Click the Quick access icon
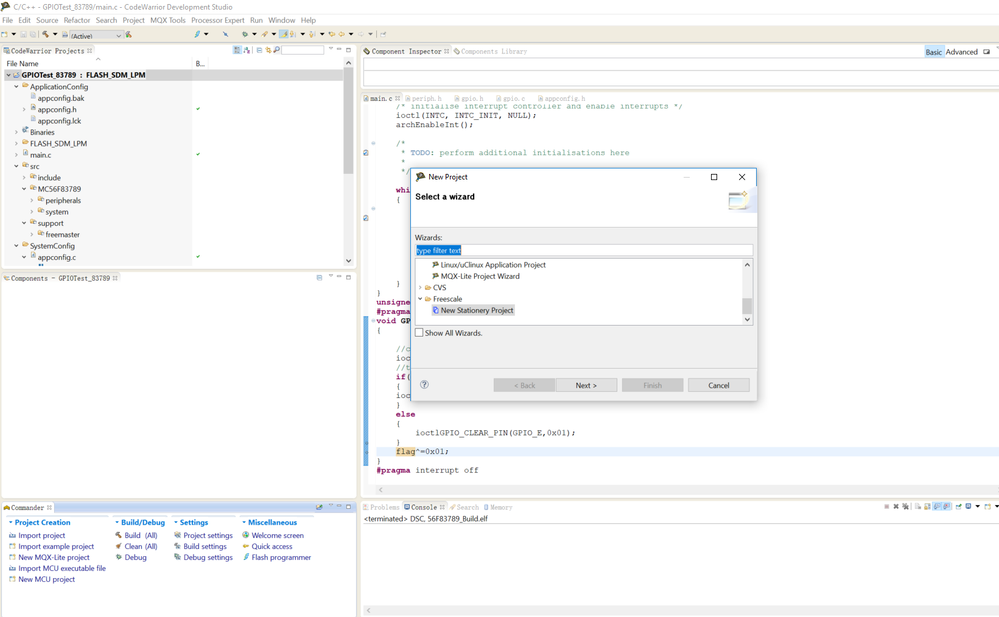999x617 pixels. coord(246,547)
